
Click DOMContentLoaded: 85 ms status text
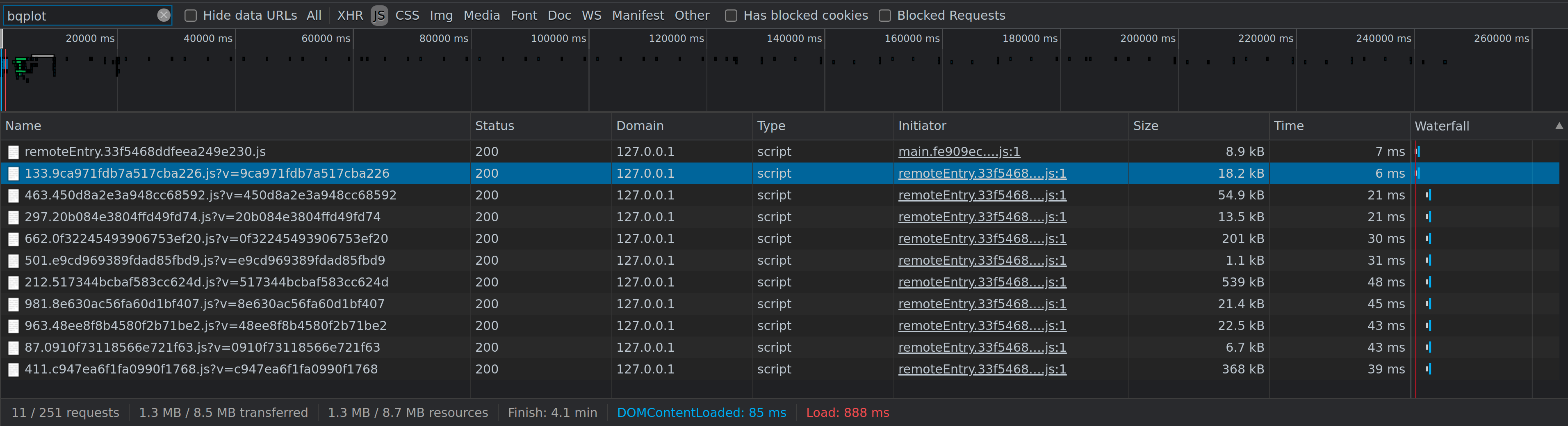(701, 412)
